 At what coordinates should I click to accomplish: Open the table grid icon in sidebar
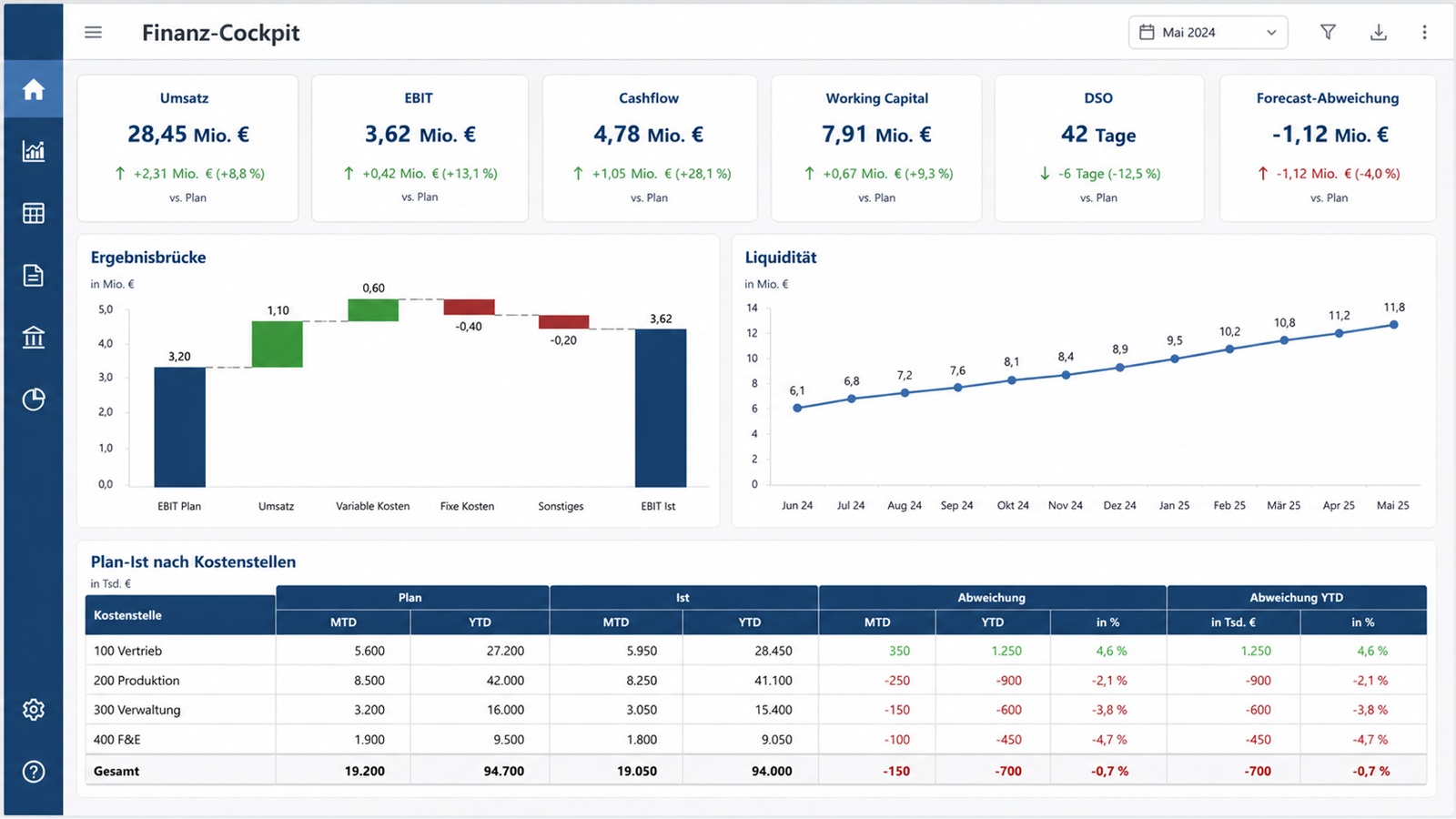[34, 213]
